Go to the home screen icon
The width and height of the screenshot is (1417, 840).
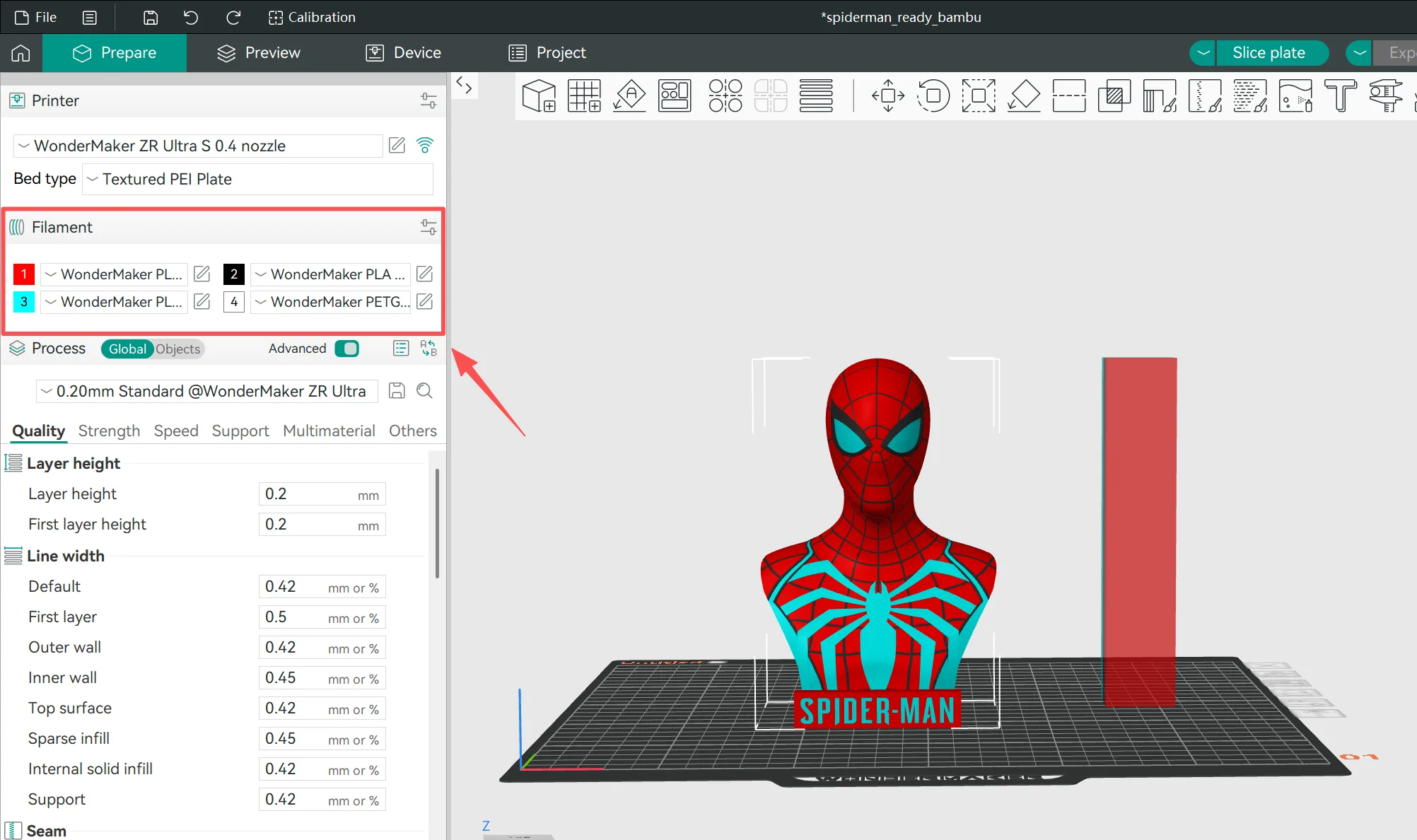click(21, 53)
